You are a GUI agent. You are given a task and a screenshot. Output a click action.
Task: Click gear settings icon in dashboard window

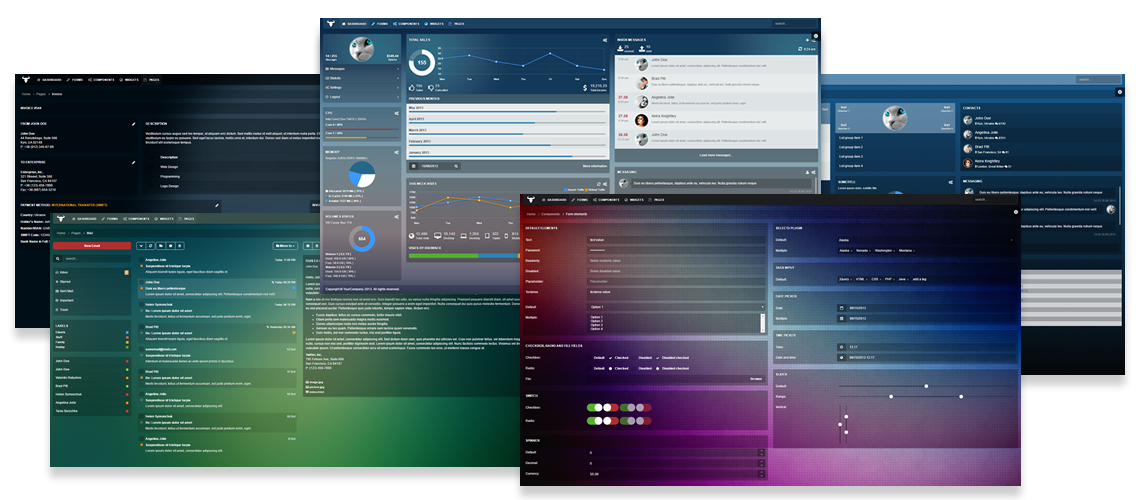pos(816,36)
